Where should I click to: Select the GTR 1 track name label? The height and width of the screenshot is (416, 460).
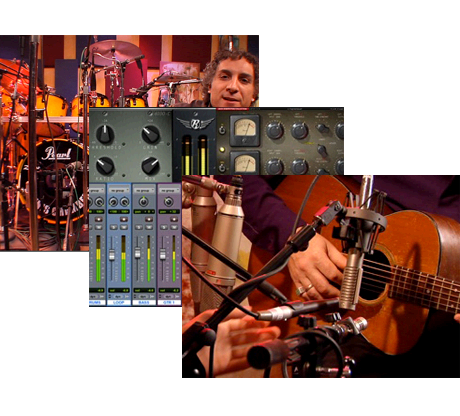169,302
